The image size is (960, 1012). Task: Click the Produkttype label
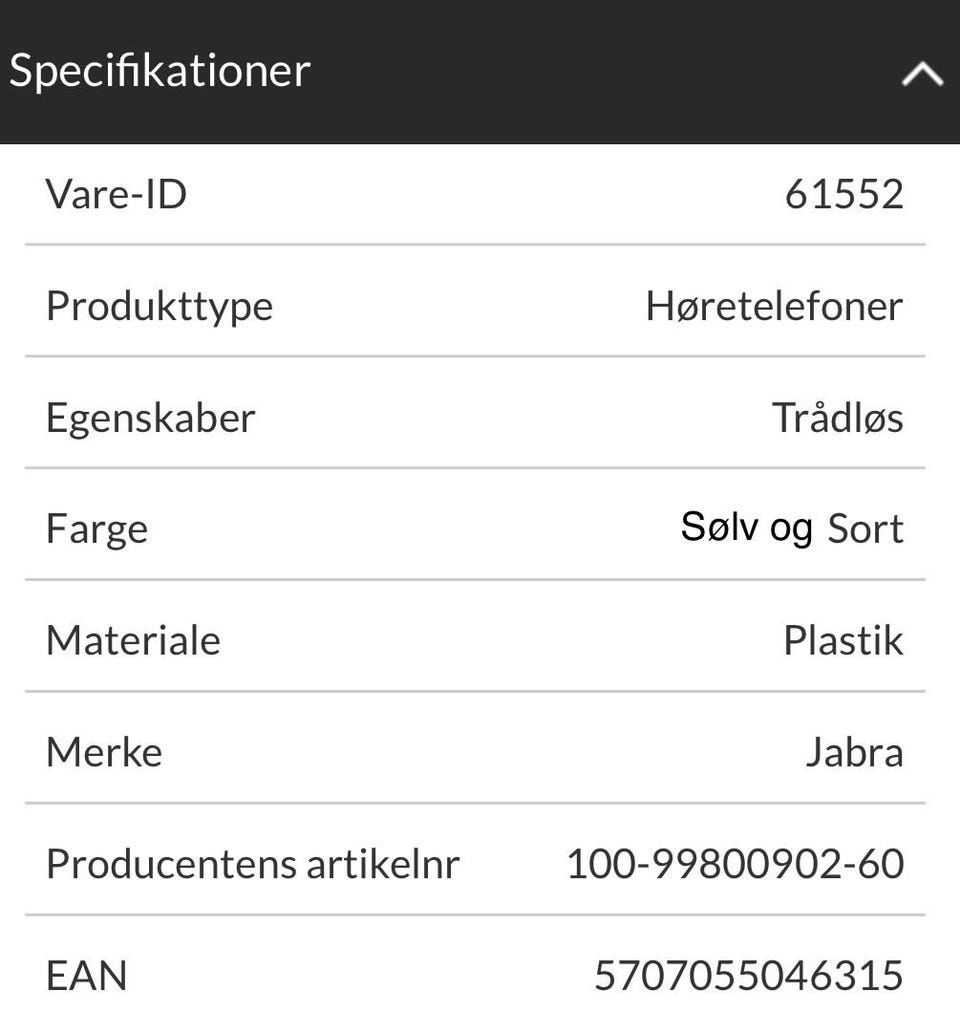(159, 306)
